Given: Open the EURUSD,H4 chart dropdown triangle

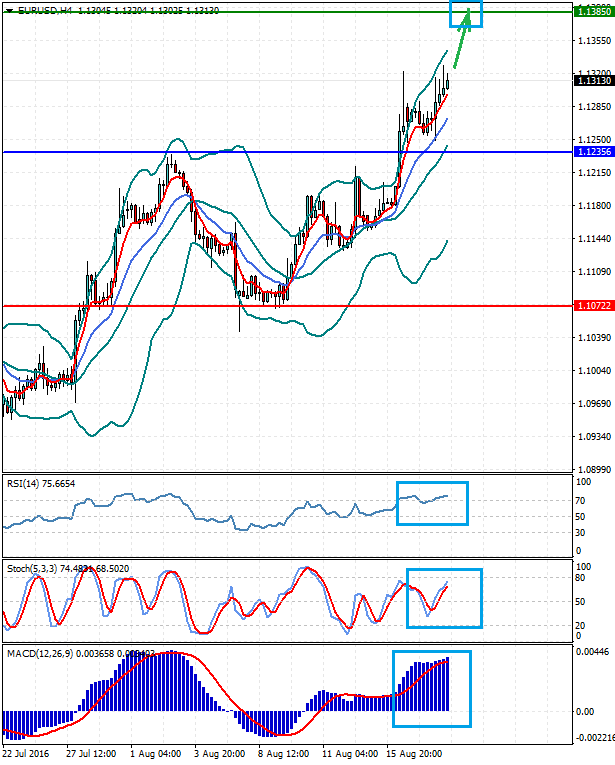Looking at the screenshot, I should (x=8, y=9).
